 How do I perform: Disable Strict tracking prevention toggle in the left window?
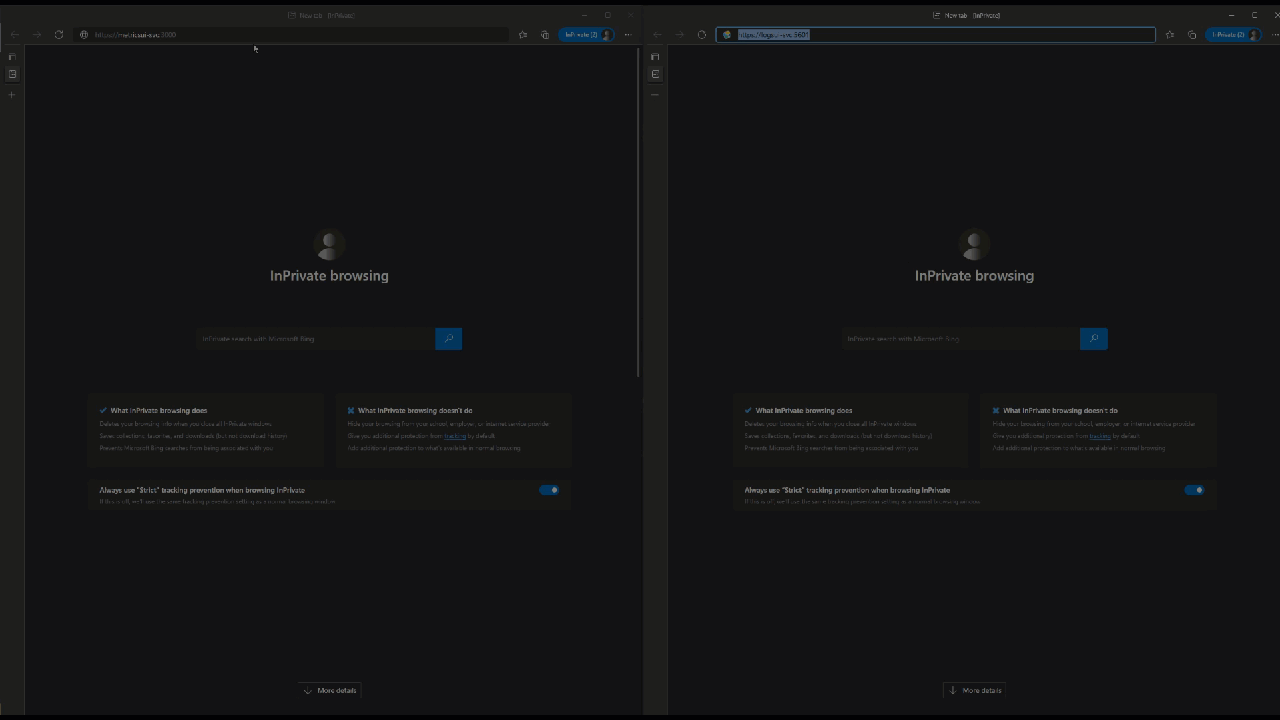pos(549,490)
